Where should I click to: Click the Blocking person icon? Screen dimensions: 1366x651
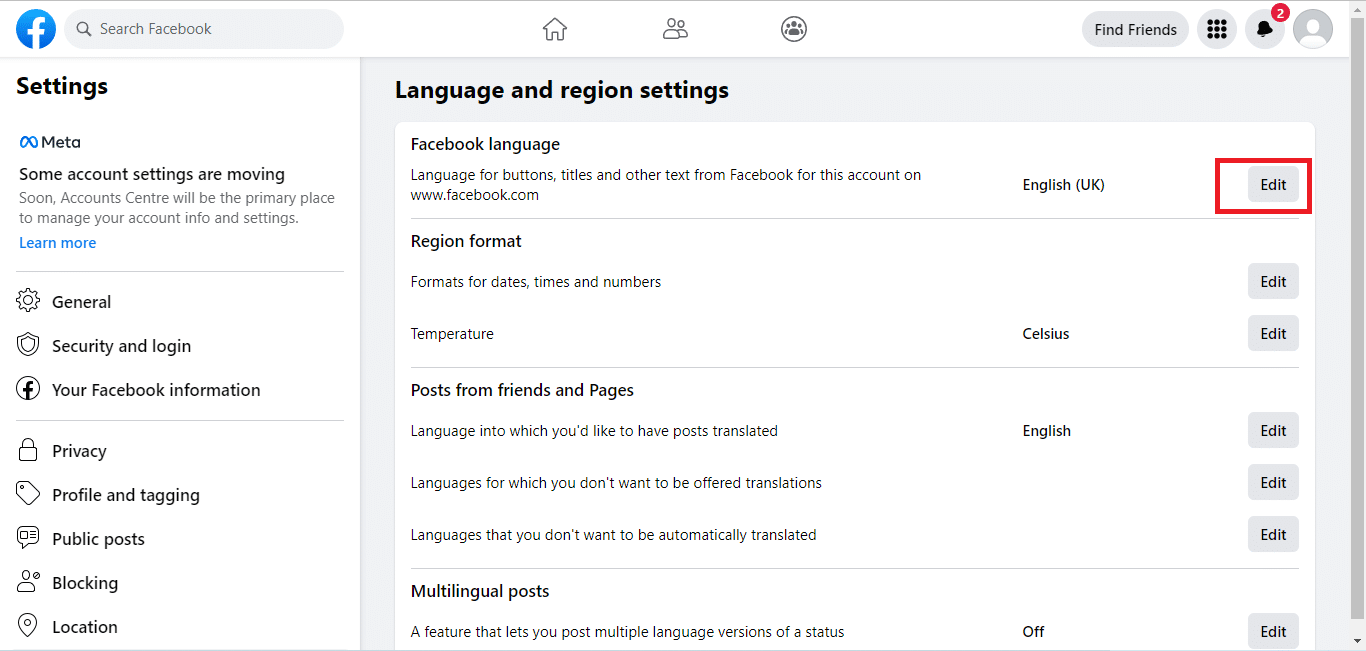point(28,582)
